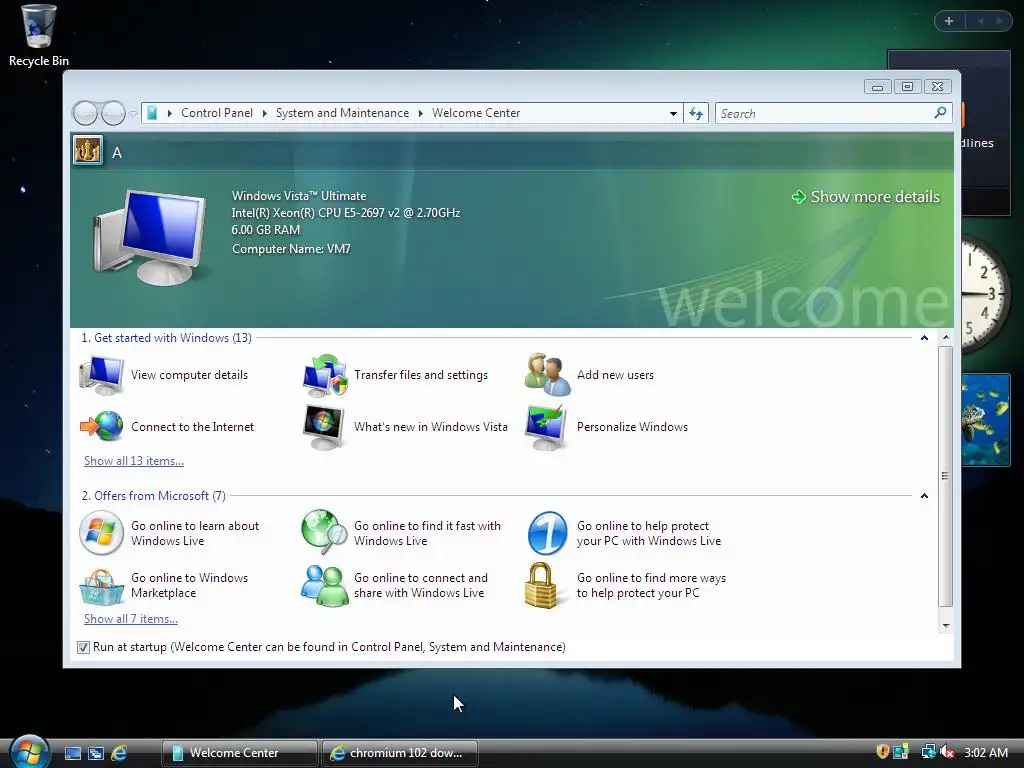
Task: Click the user account picture next to A
Action: (88, 151)
